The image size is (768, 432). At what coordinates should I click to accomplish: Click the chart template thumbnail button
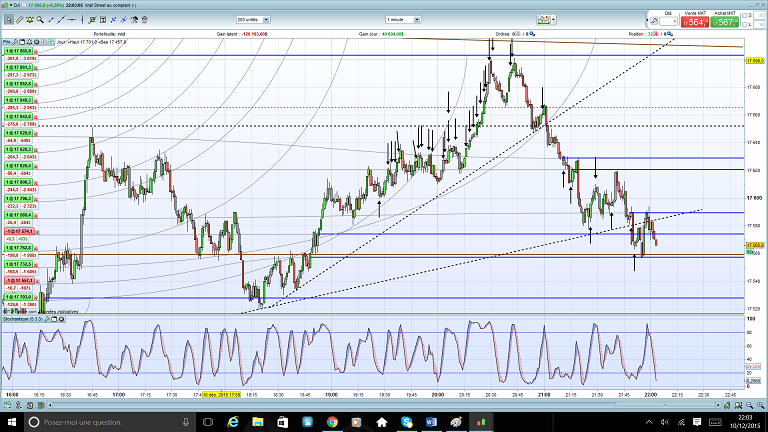(x=543, y=20)
